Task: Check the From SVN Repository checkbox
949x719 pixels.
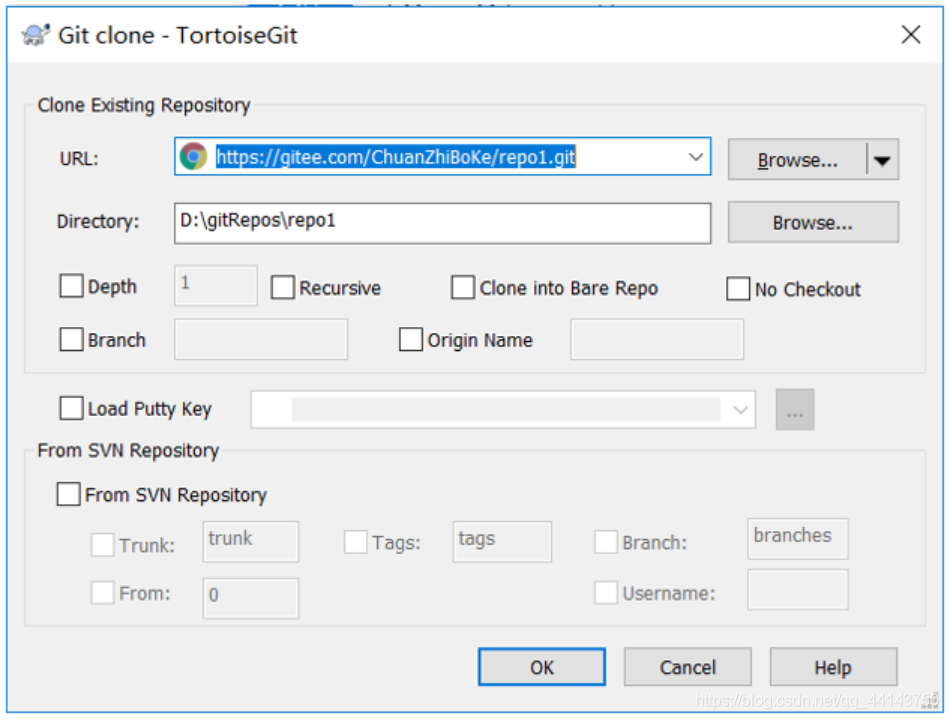Action: 68,494
